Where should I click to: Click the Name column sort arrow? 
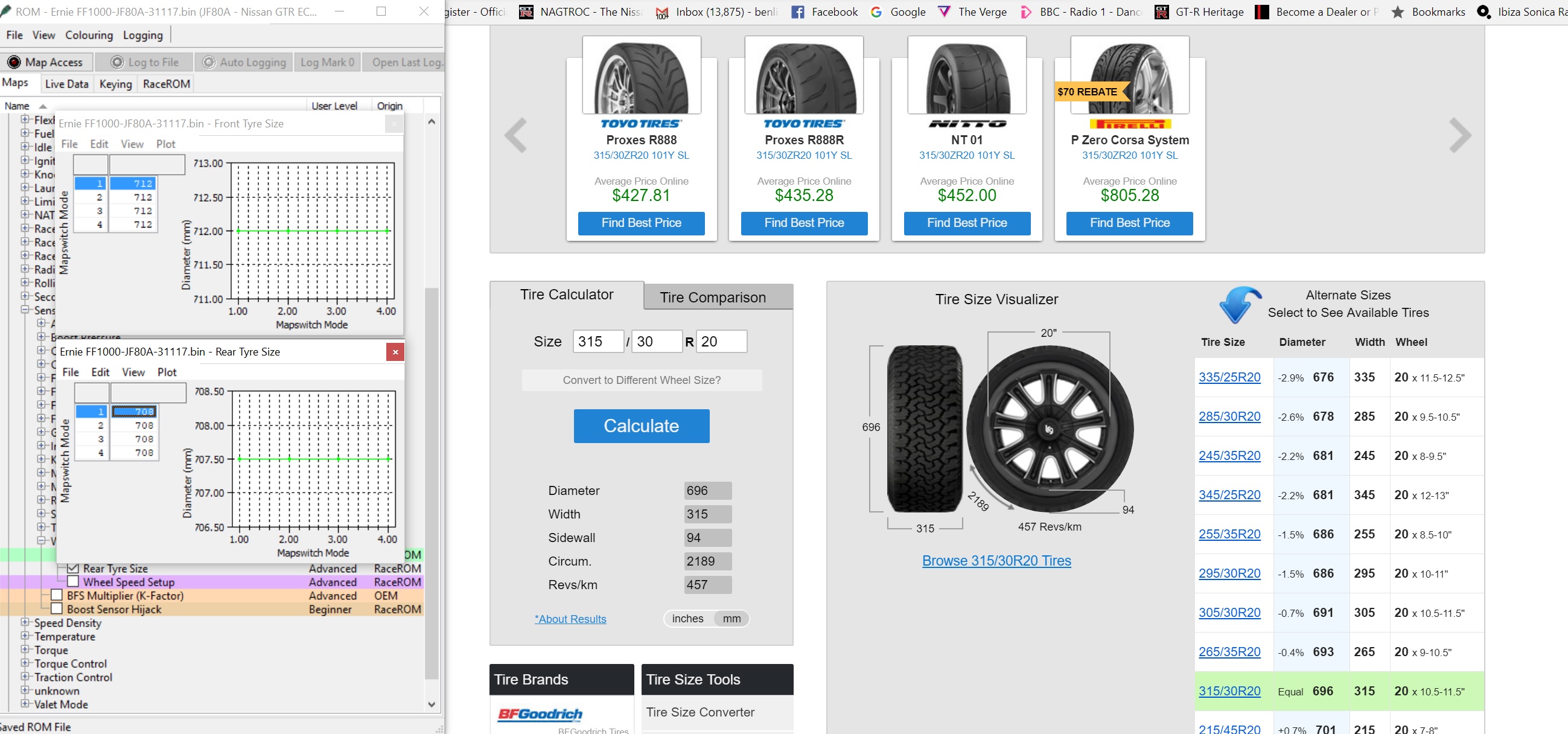click(43, 106)
